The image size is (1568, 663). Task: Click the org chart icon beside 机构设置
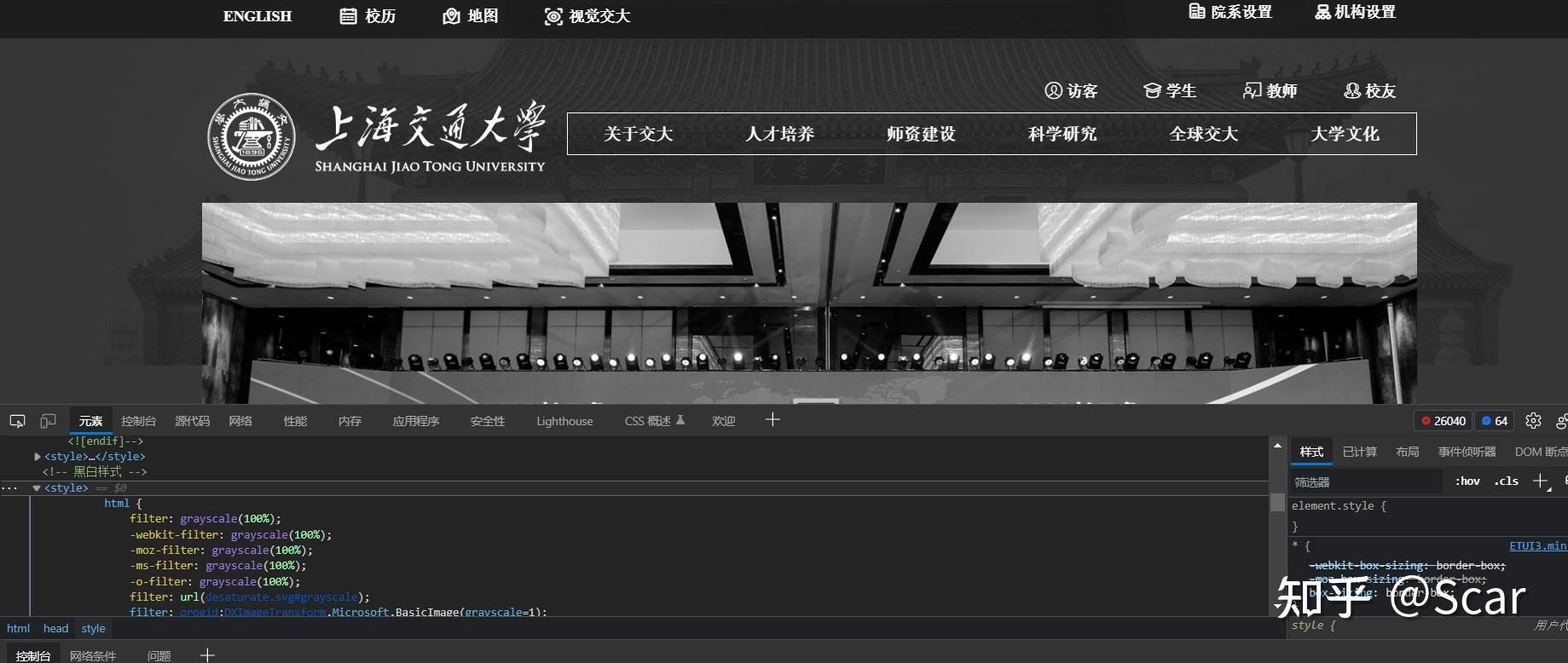[1322, 11]
